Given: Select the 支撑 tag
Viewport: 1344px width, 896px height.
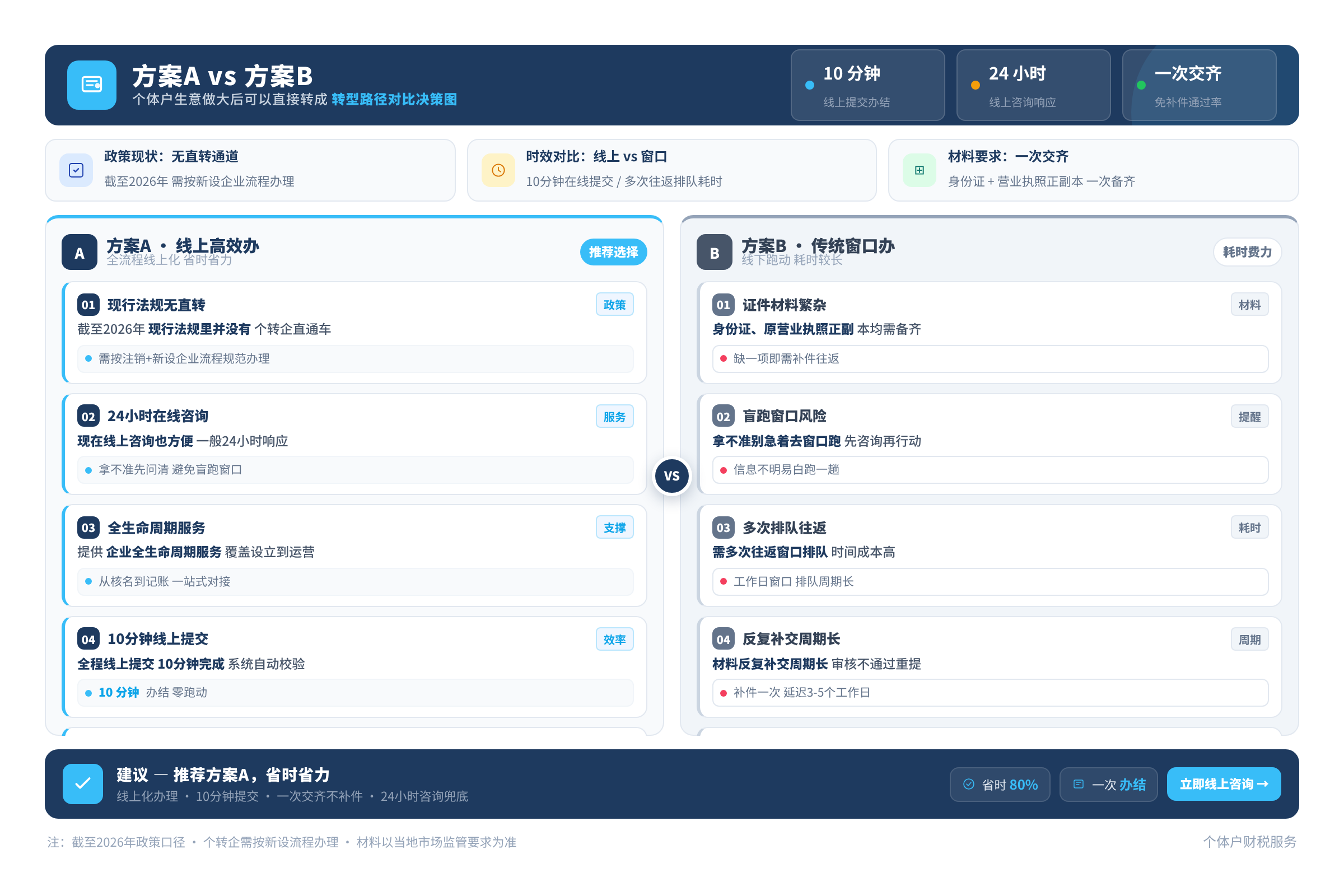Looking at the screenshot, I should pos(615,528).
